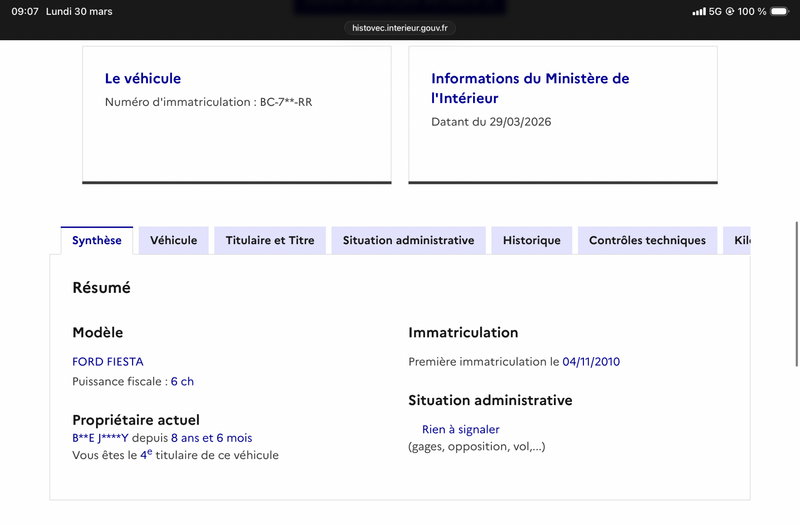Screen dimensions: 800x525
Task: Click Informations du Ministère de l'Intérieur heading
Action: [x=530, y=88]
